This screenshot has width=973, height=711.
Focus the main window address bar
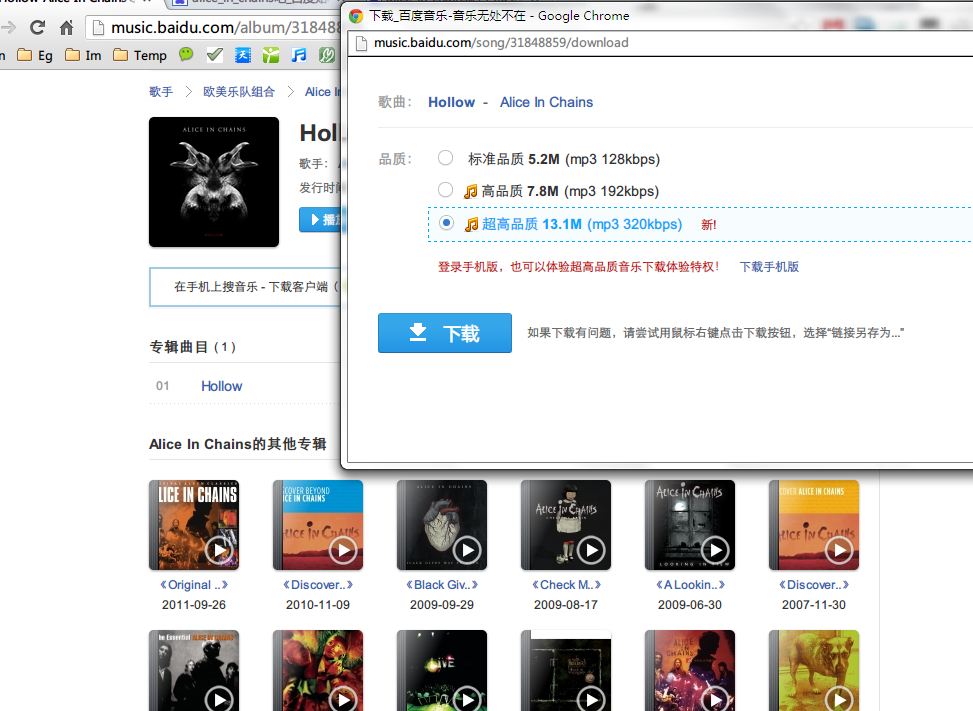tap(215, 27)
